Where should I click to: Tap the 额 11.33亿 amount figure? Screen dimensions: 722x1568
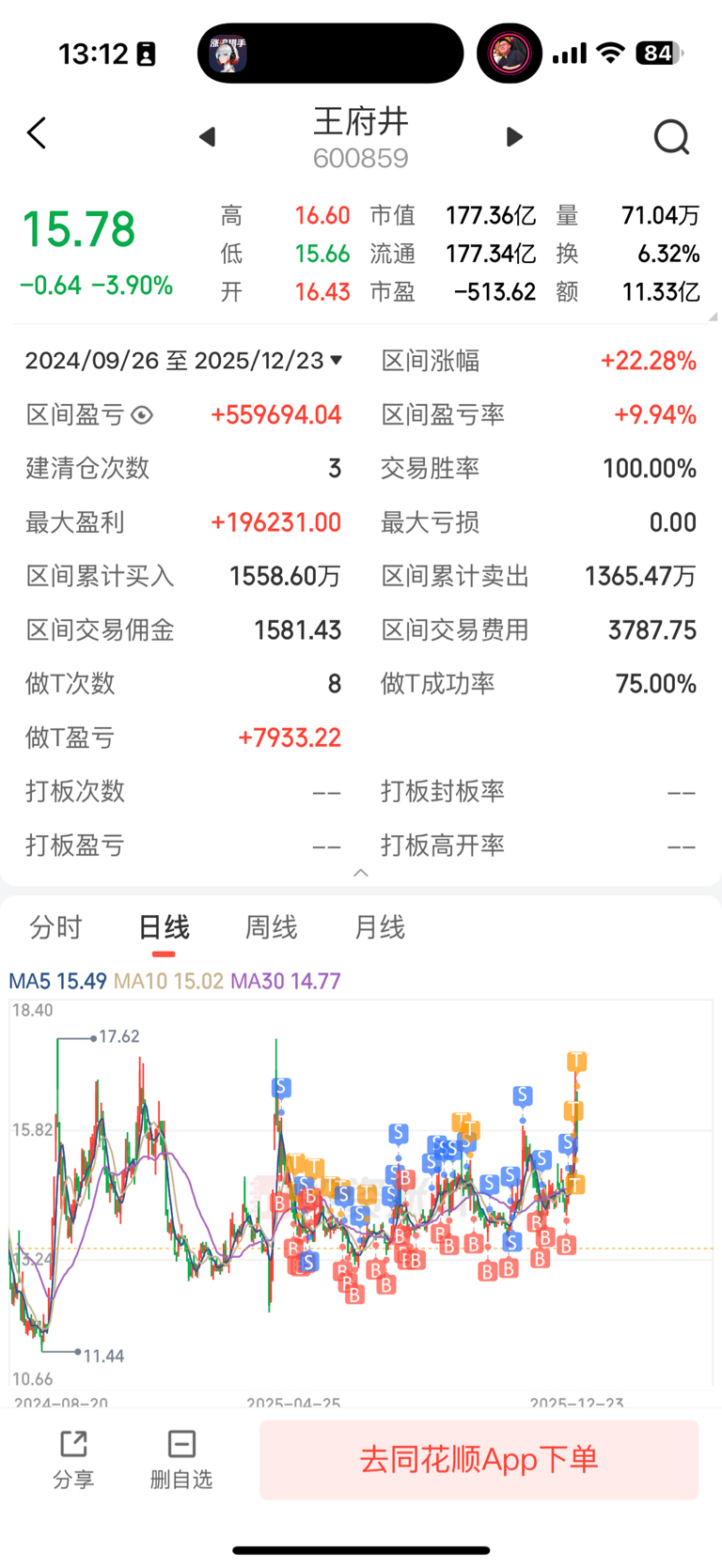[661, 292]
